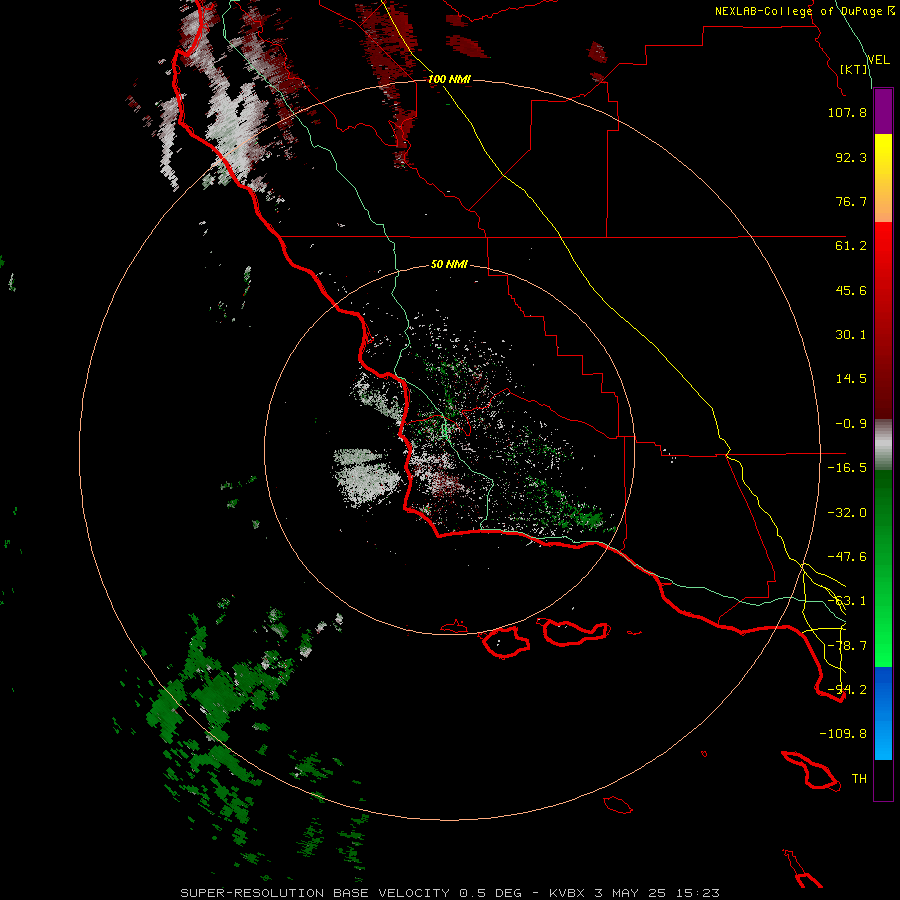Select the -32.0 legend value
Viewport: 900px width, 900px height.
[847, 513]
